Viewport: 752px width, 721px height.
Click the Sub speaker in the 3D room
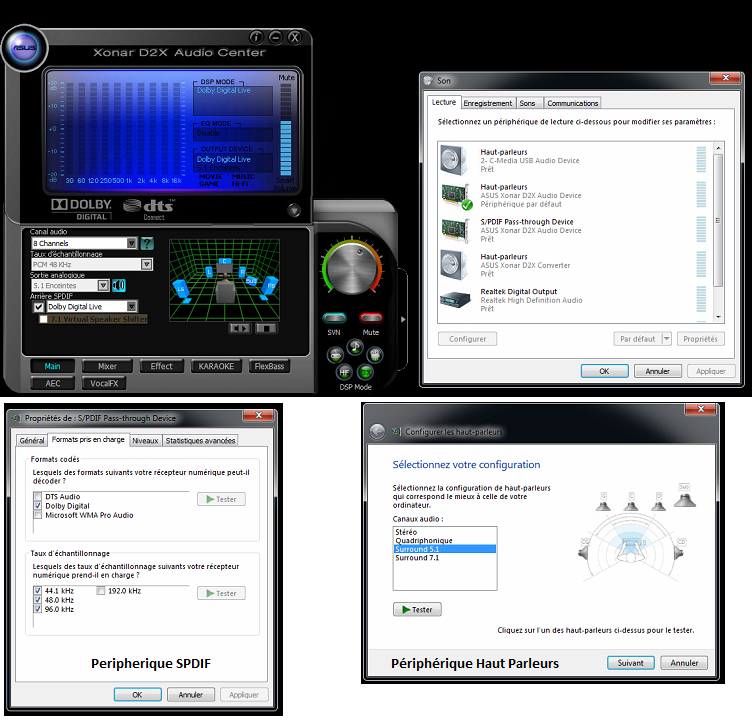point(251,282)
